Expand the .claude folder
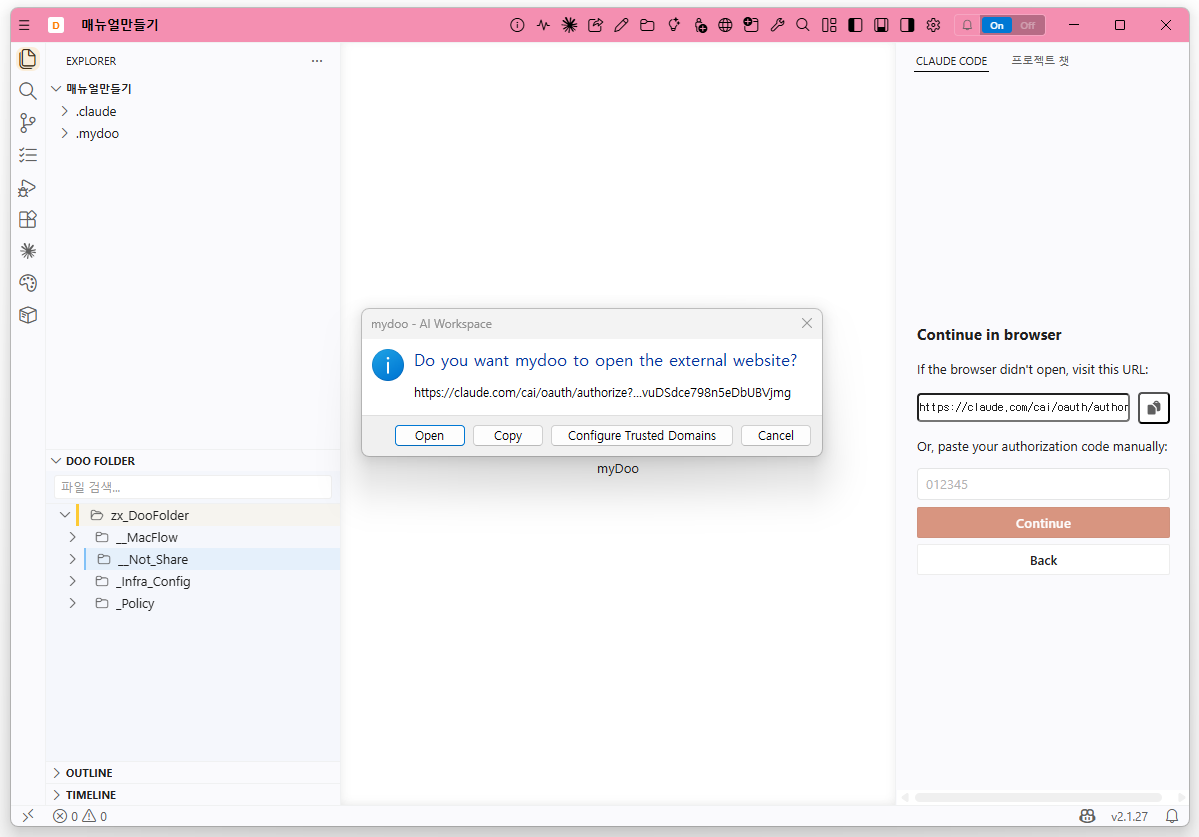 tap(65, 111)
